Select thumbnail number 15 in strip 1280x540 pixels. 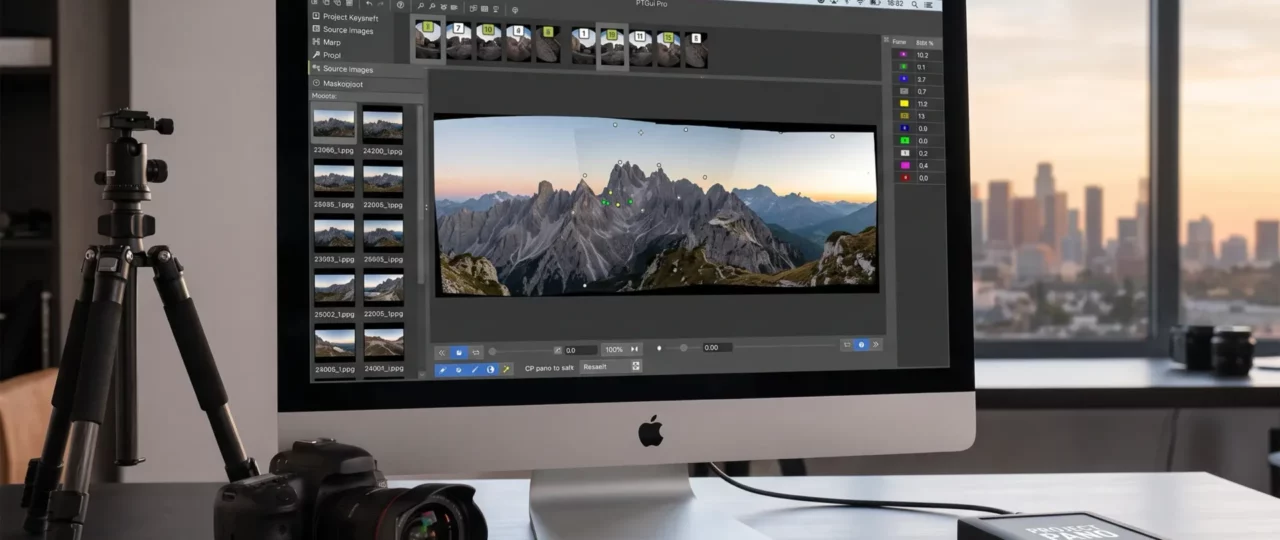coord(667,48)
